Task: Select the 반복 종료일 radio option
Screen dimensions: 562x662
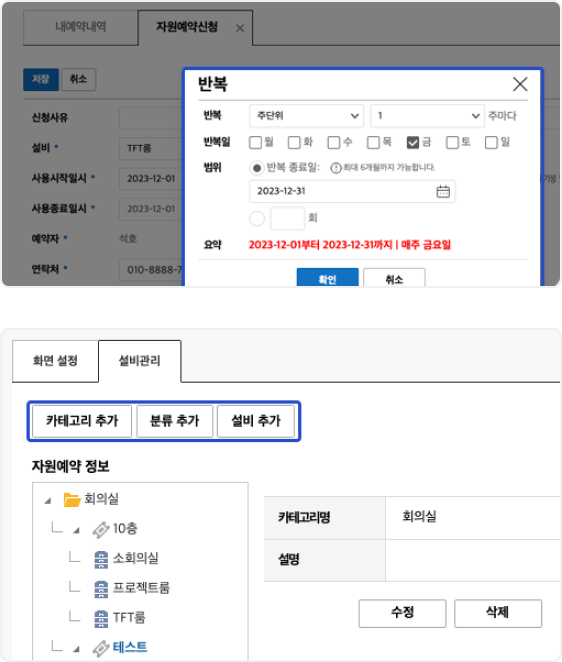Action: (257, 168)
